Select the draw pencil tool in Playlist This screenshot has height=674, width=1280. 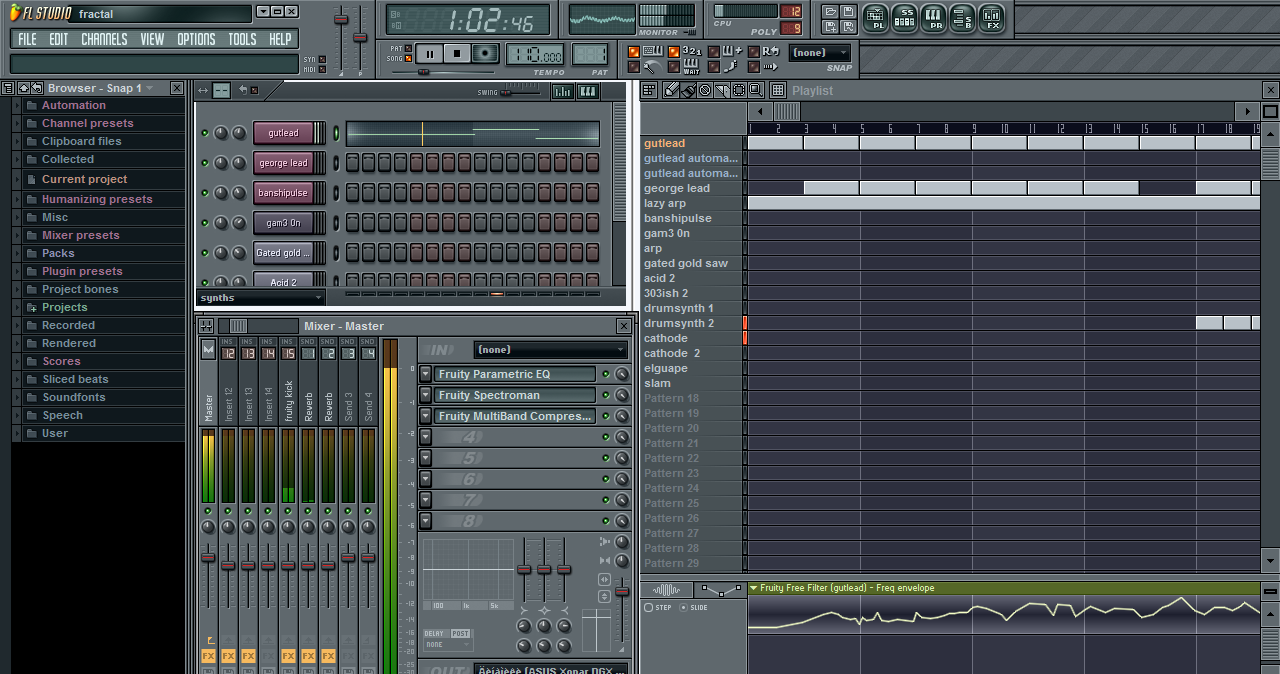pos(671,90)
